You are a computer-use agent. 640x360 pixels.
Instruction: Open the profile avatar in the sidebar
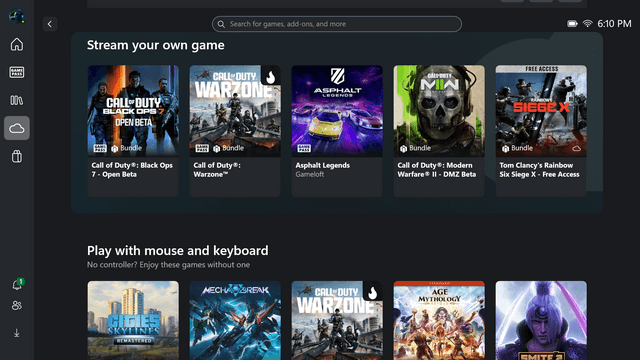pyautogui.click(x=16, y=16)
